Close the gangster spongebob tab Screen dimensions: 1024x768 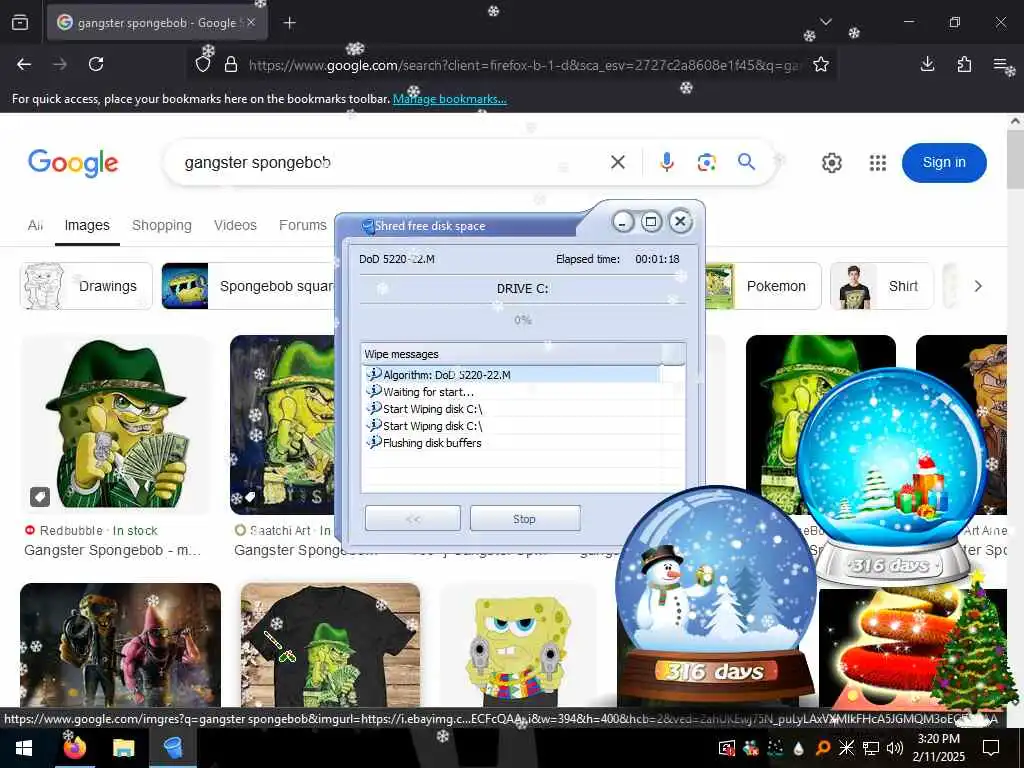(251, 22)
